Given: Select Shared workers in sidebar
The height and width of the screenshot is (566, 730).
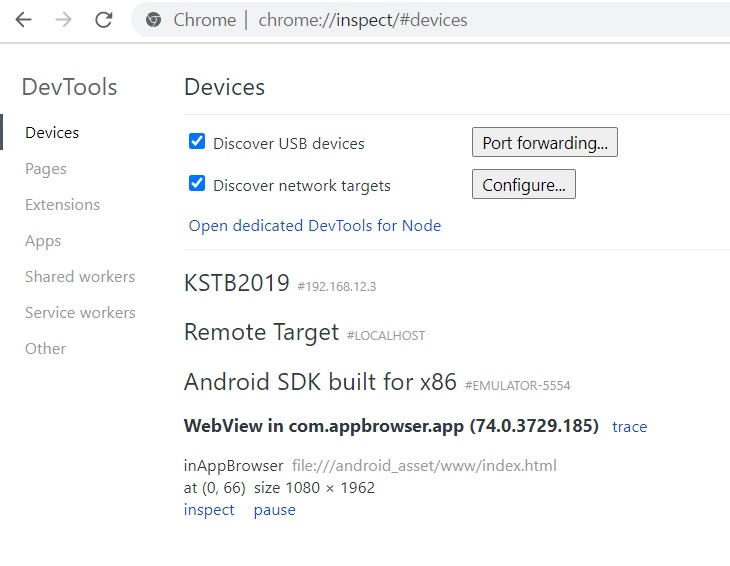Looking at the screenshot, I should pyautogui.click(x=80, y=276).
